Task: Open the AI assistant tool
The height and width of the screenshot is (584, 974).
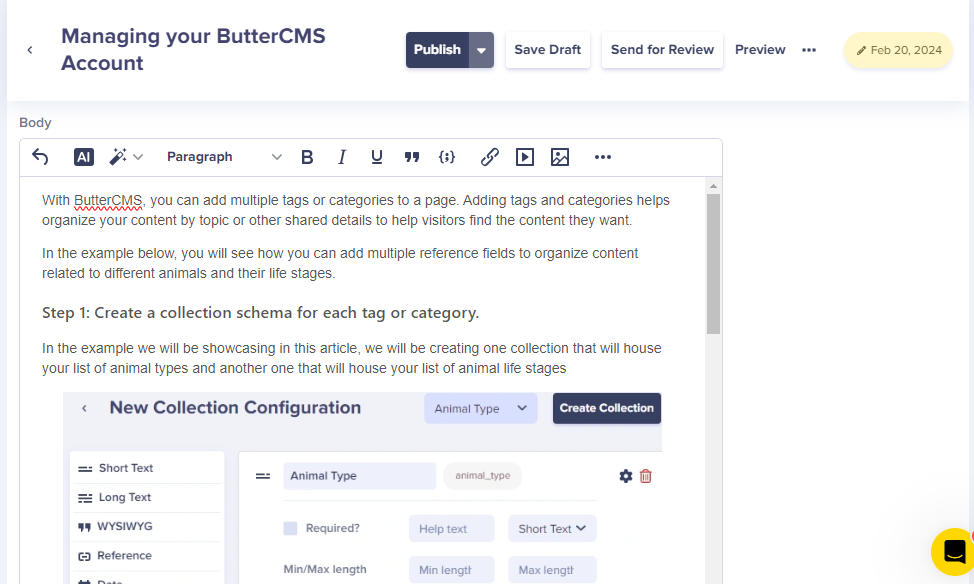Action: coord(84,157)
